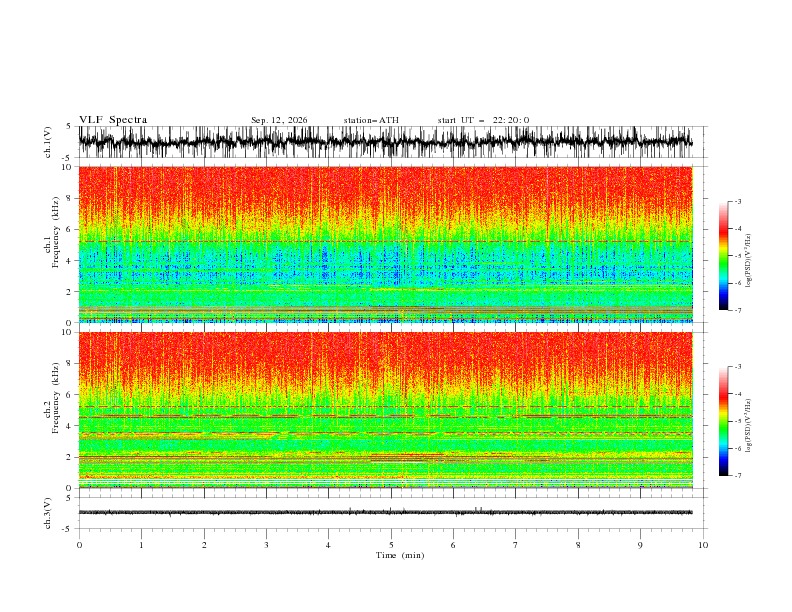792x612 pixels.
Task: Click the start UT 22:20:0 label
Action: point(483,120)
